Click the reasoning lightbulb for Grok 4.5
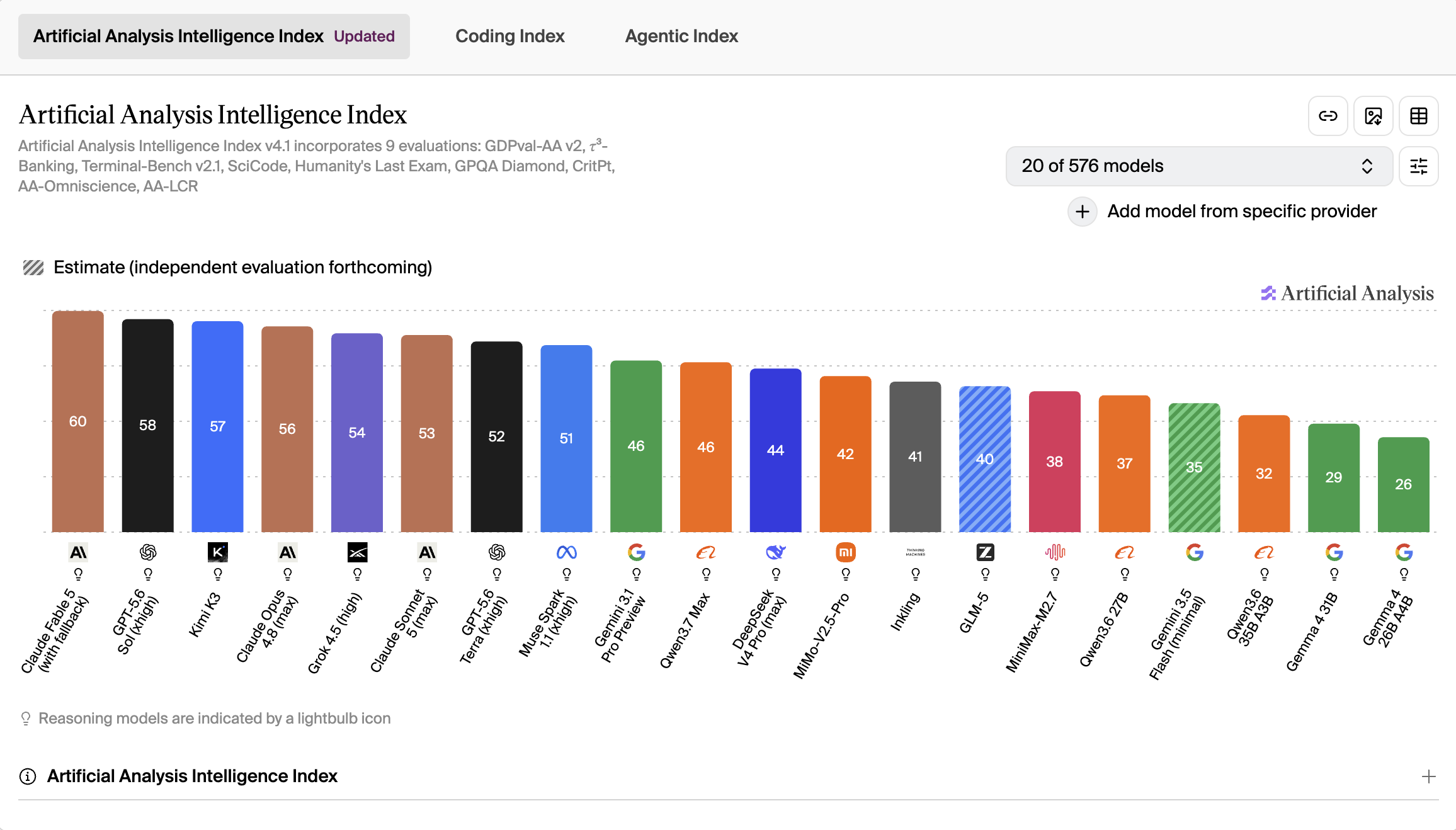The image size is (1456, 830). [x=358, y=574]
